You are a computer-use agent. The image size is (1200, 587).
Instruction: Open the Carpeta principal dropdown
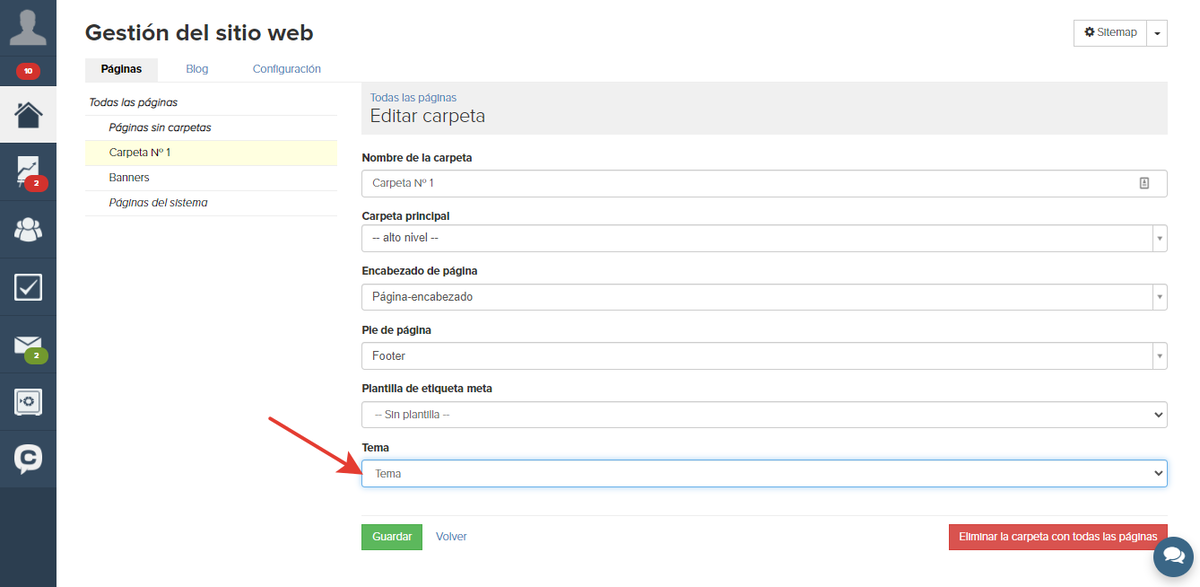coord(764,238)
